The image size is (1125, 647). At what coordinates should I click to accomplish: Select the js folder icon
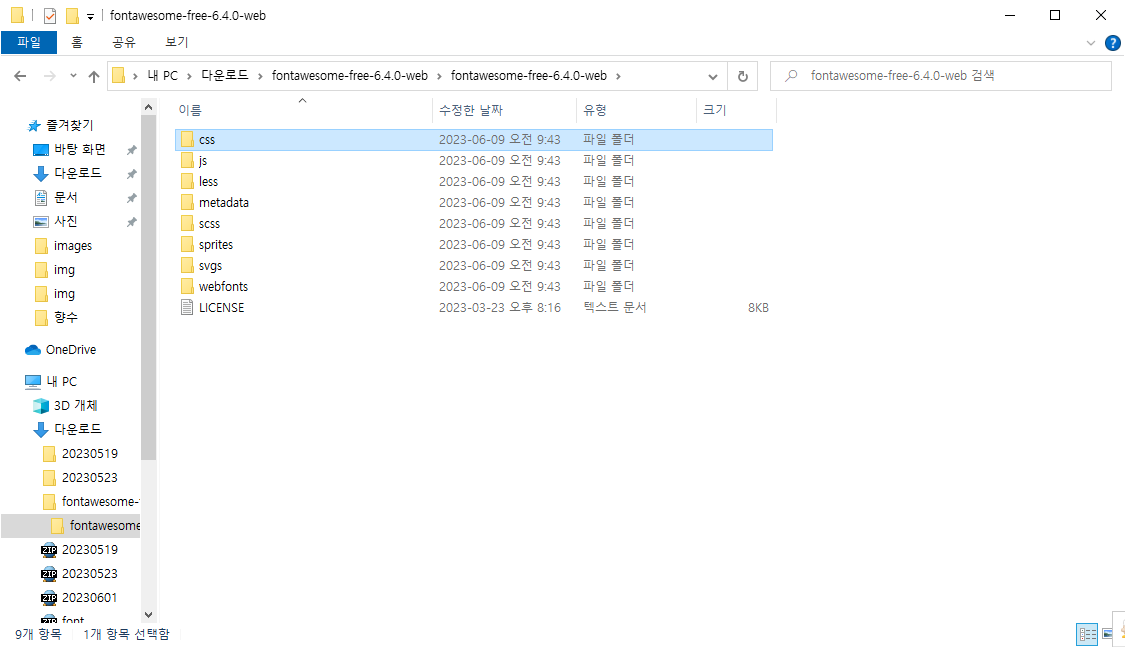[x=187, y=160]
